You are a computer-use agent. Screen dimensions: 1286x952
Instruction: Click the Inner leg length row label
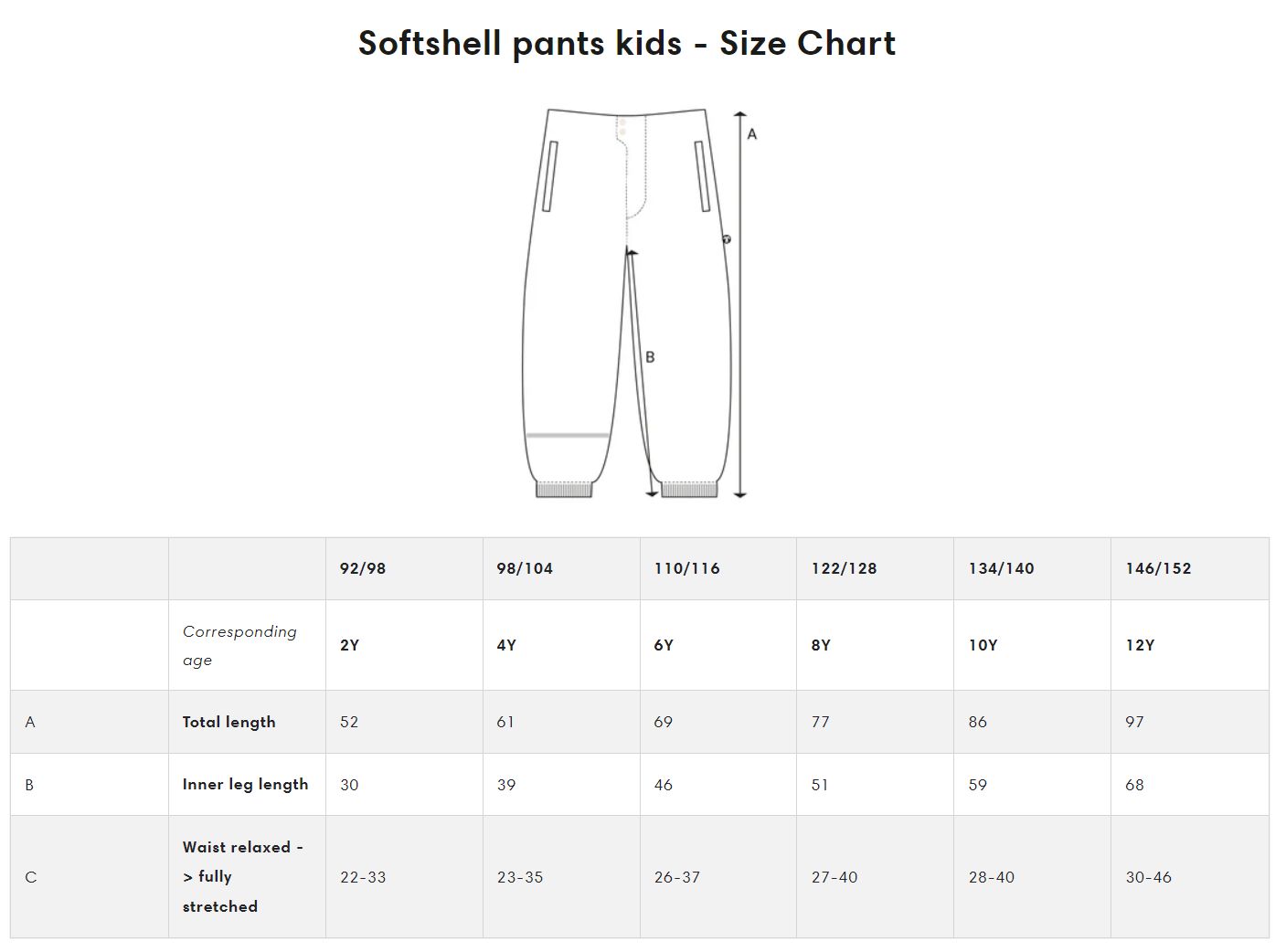tap(245, 784)
